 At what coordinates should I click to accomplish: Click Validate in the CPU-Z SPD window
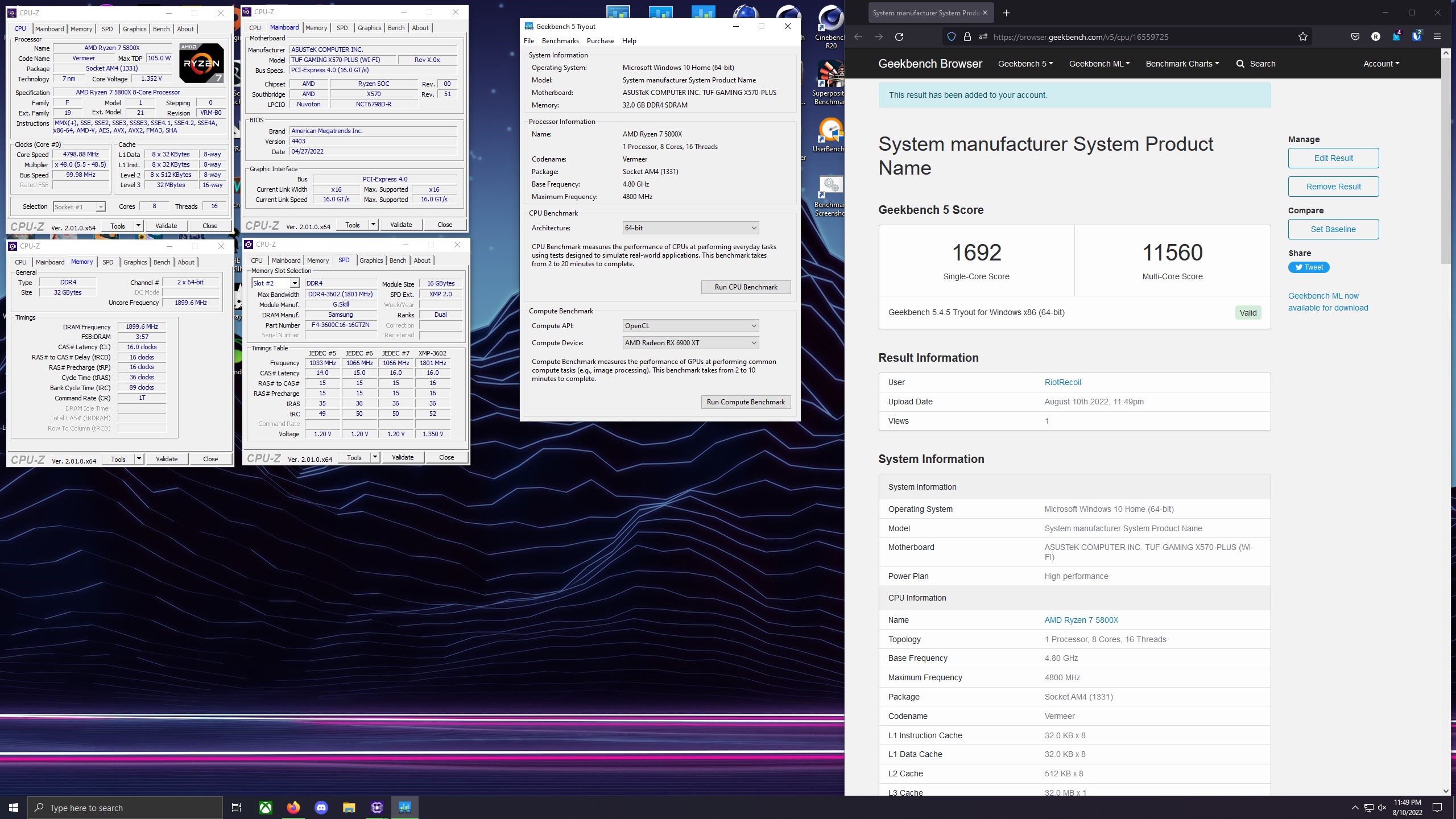[x=403, y=457]
